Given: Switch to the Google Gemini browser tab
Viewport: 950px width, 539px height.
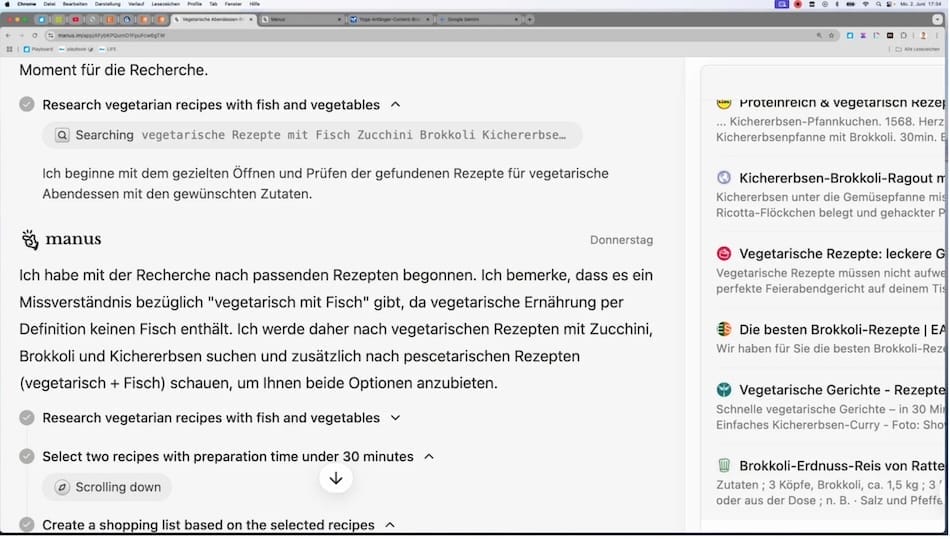Looking at the screenshot, I should (x=462, y=19).
